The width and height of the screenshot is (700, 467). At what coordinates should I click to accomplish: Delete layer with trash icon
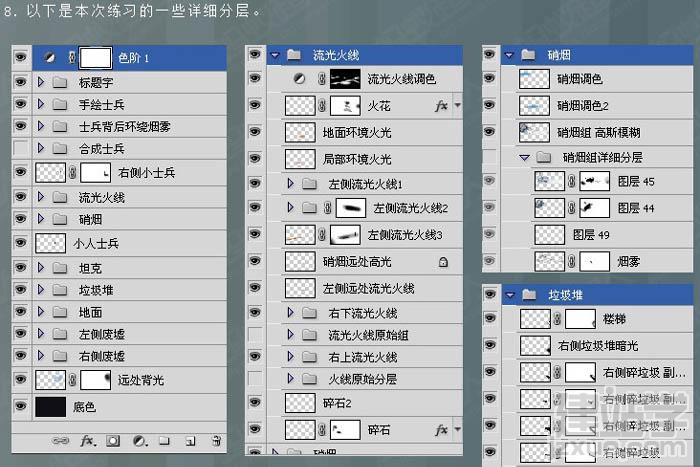217,441
